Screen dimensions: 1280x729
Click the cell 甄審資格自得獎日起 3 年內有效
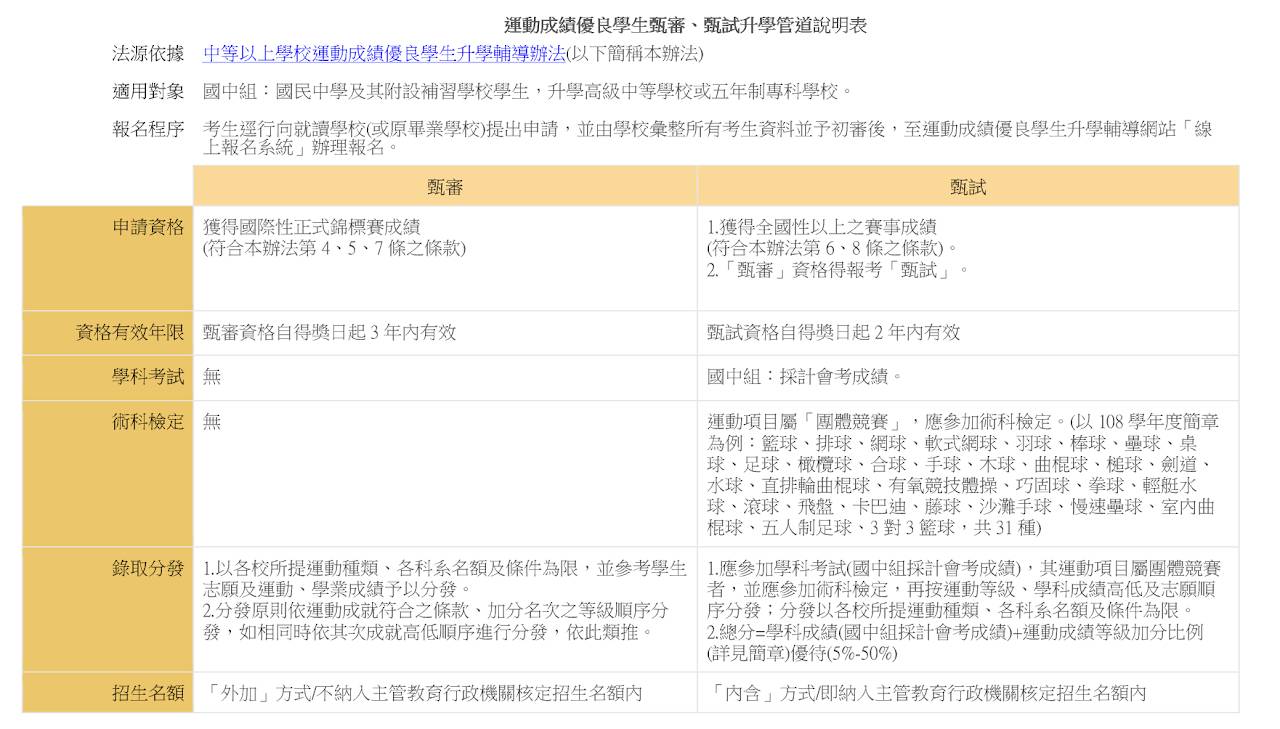pyautogui.click(x=445, y=333)
